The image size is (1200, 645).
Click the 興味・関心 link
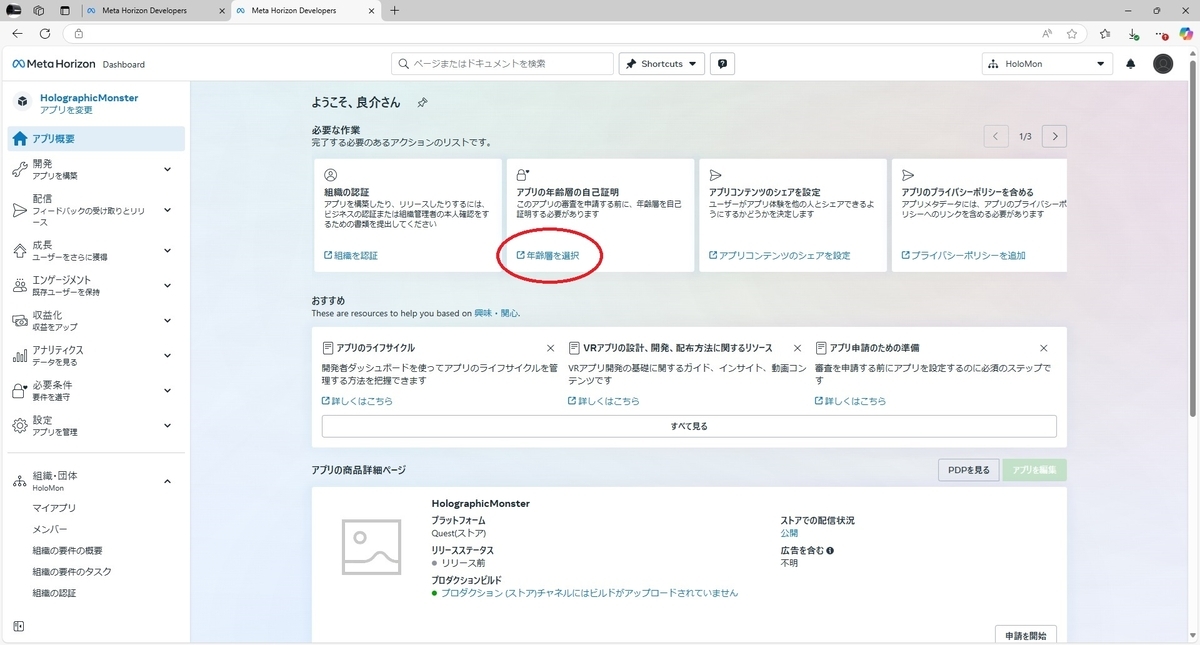pyautogui.click(x=497, y=313)
